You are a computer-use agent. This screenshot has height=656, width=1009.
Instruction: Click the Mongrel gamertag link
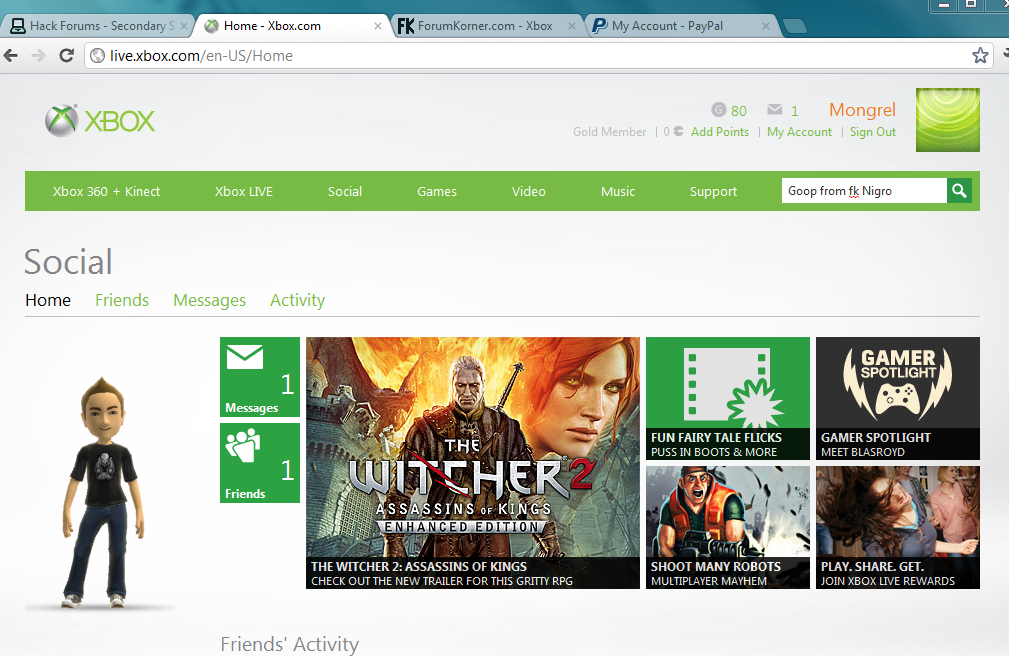(862, 110)
